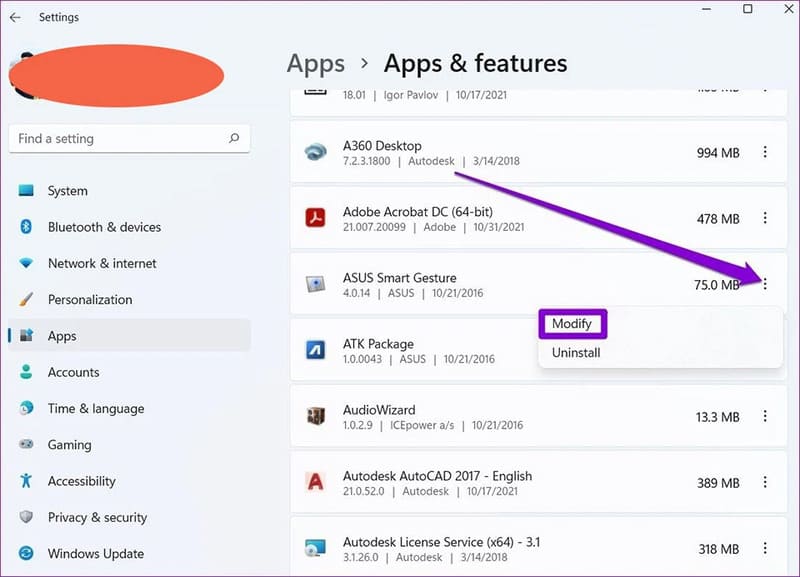Click the Accounts person icon
The image size is (800, 577).
point(26,372)
